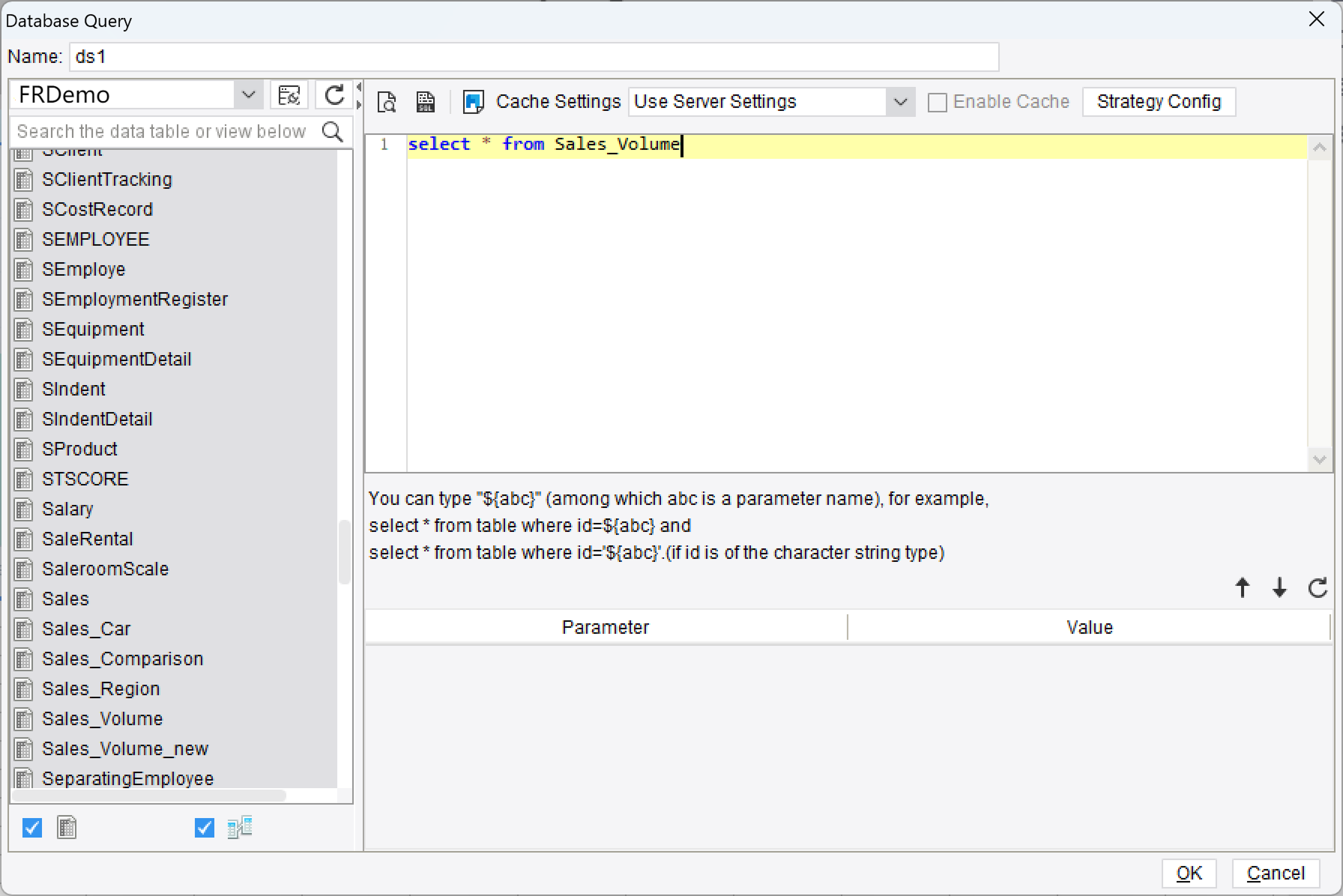Click the ds1 Name input field
This screenshot has width=1343, height=896.
(534, 57)
